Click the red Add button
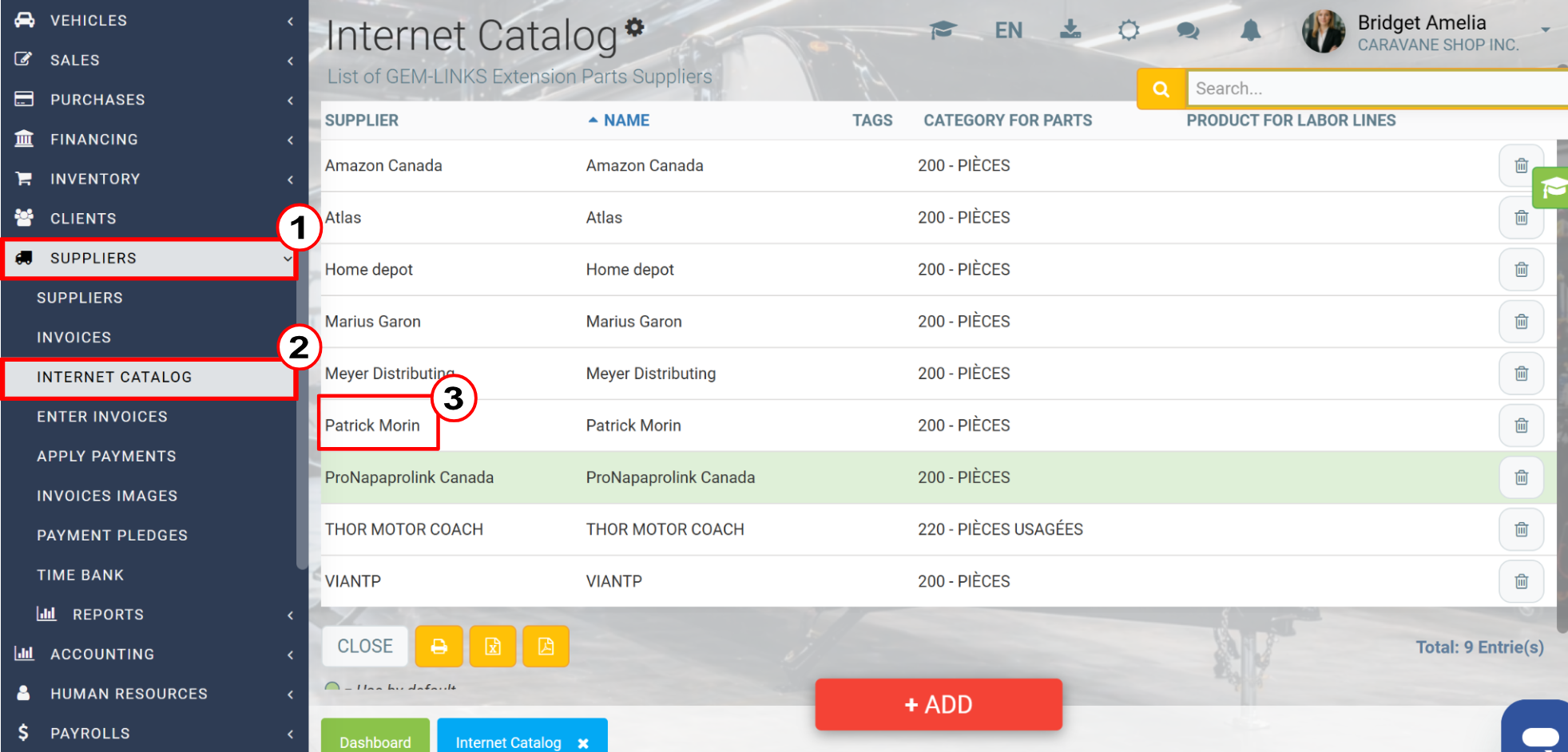 (x=939, y=704)
